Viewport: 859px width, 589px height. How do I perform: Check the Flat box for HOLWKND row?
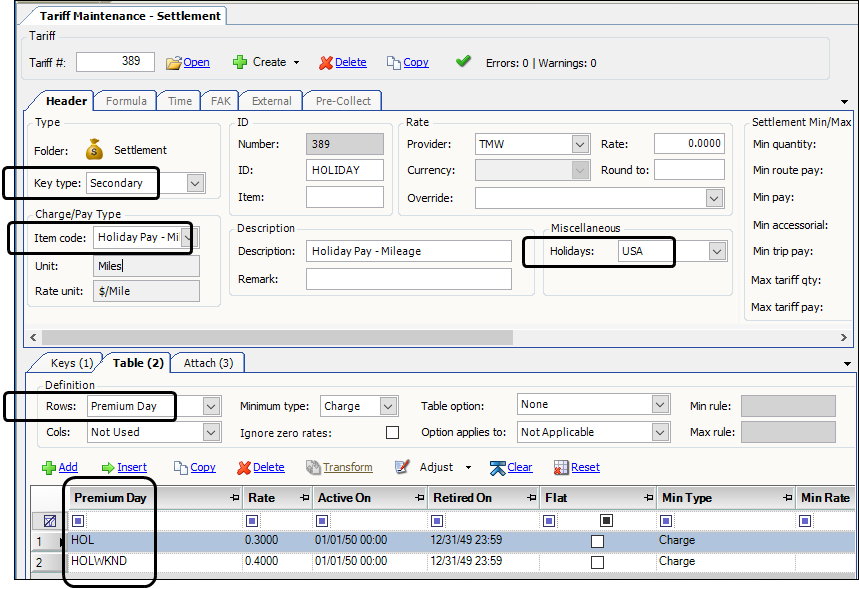[x=597, y=563]
